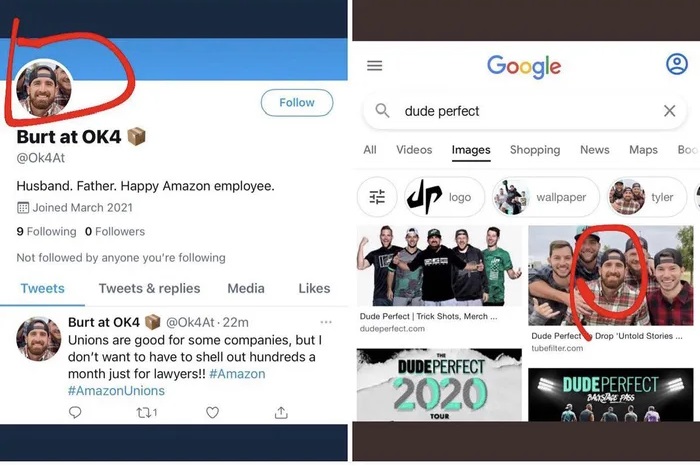Image resolution: width=700 pixels, height=467 pixels.
Task: Open the Google hamburger menu
Action: [x=375, y=66]
